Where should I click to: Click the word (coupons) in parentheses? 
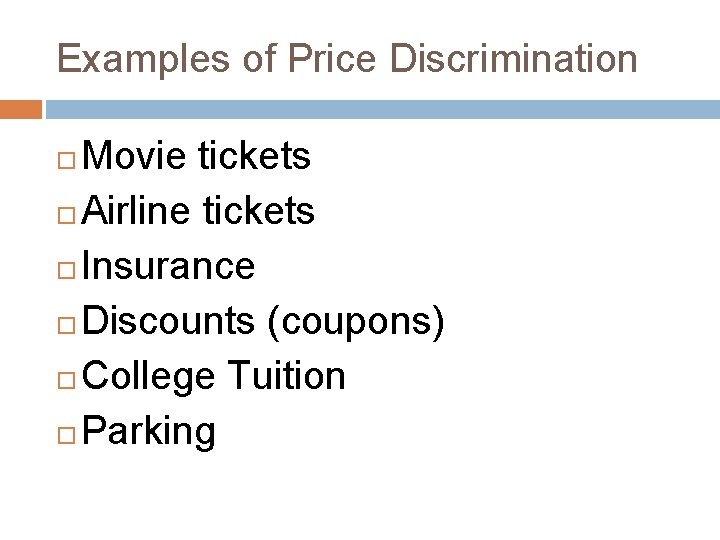[x=355, y=321]
